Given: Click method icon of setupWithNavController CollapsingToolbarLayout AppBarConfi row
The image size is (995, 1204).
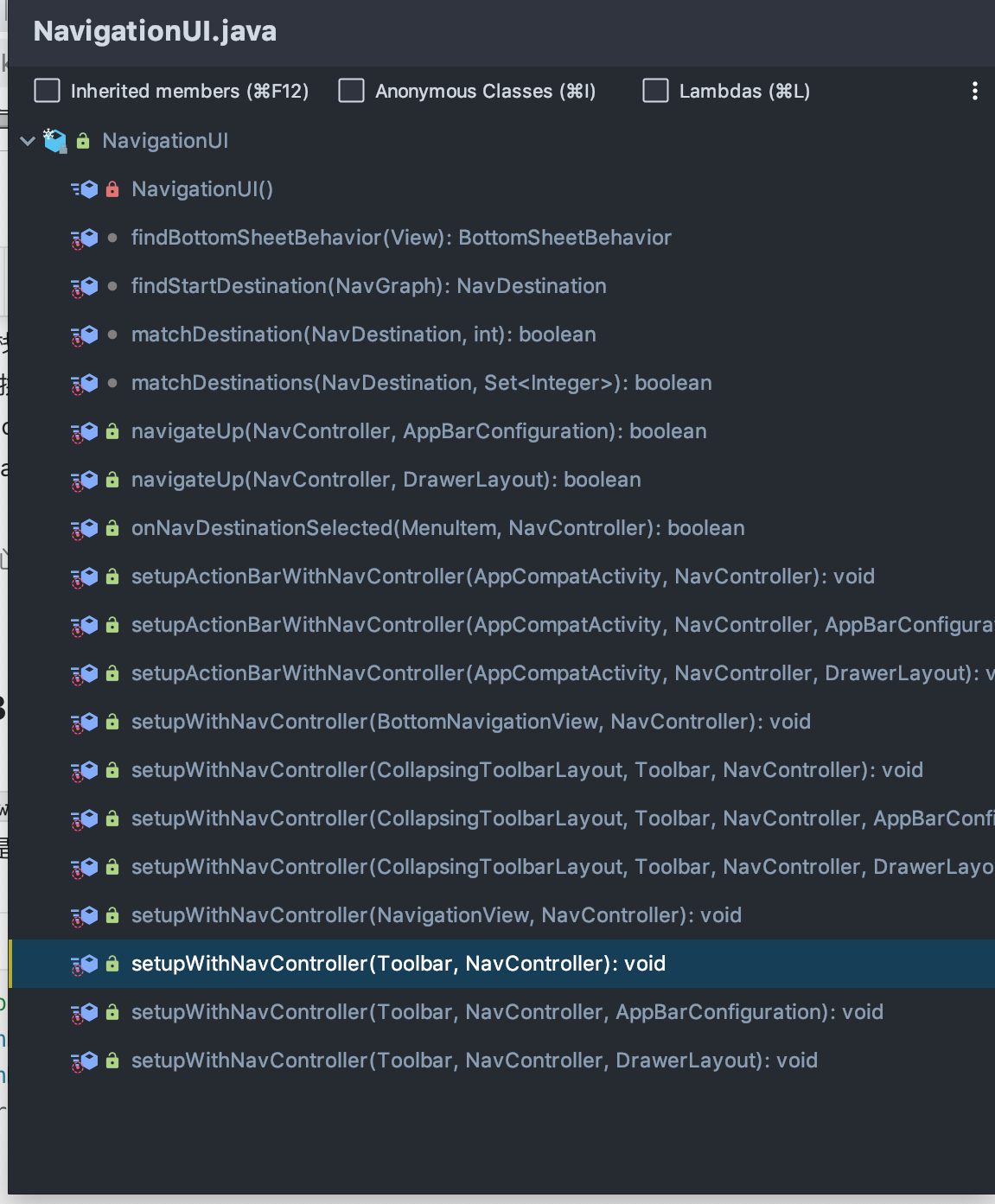Looking at the screenshot, I should (x=85, y=819).
